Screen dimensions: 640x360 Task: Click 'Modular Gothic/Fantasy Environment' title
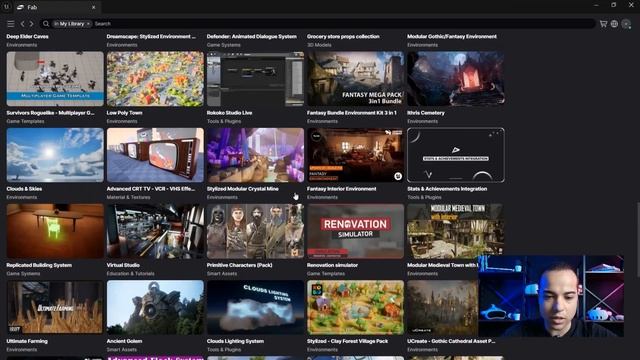(x=452, y=36)
